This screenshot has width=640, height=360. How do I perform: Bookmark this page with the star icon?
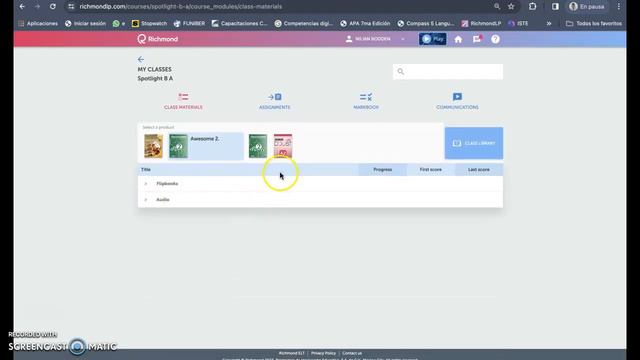511,7
